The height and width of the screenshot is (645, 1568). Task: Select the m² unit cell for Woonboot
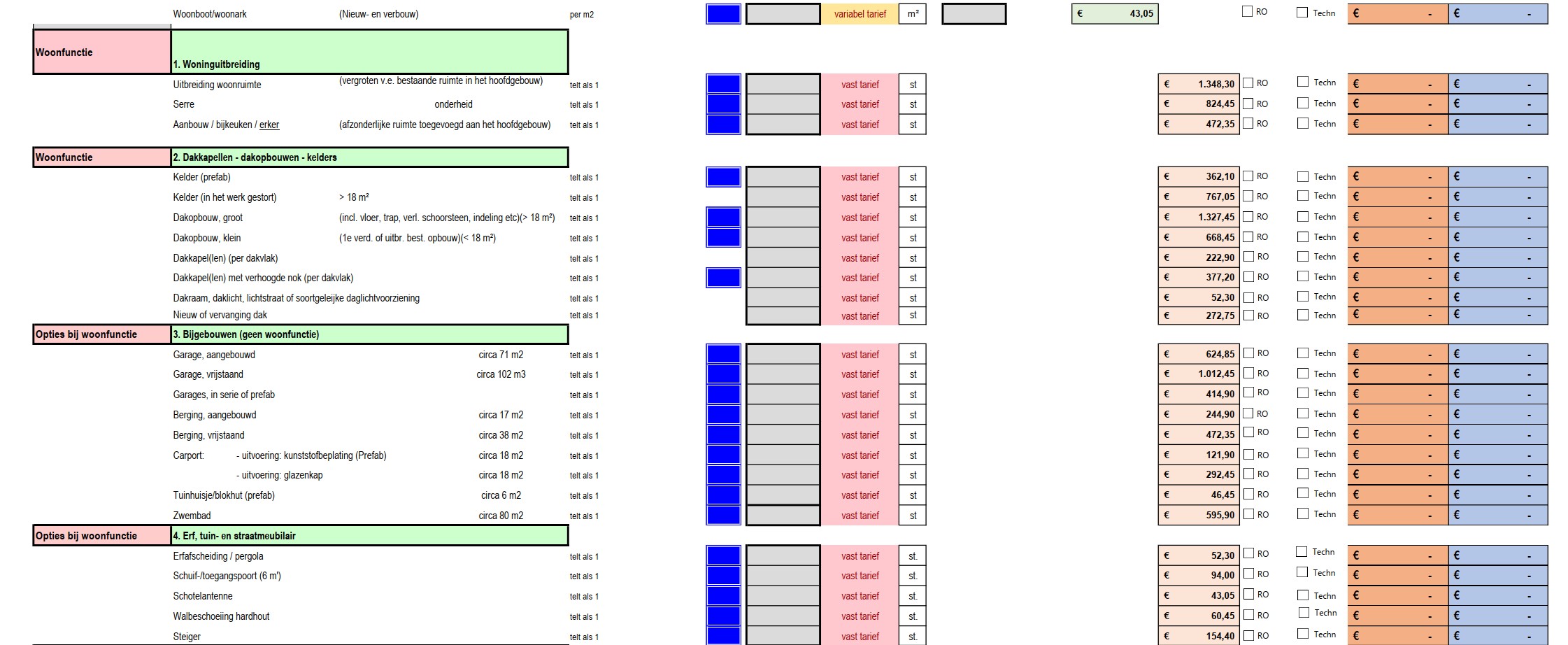click(x=913, y=14)
